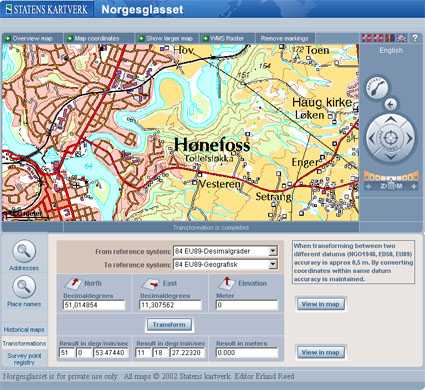The image size is (425, 390).
Task: Open the Place names search magnifier
Action: [x=24, y=287]
